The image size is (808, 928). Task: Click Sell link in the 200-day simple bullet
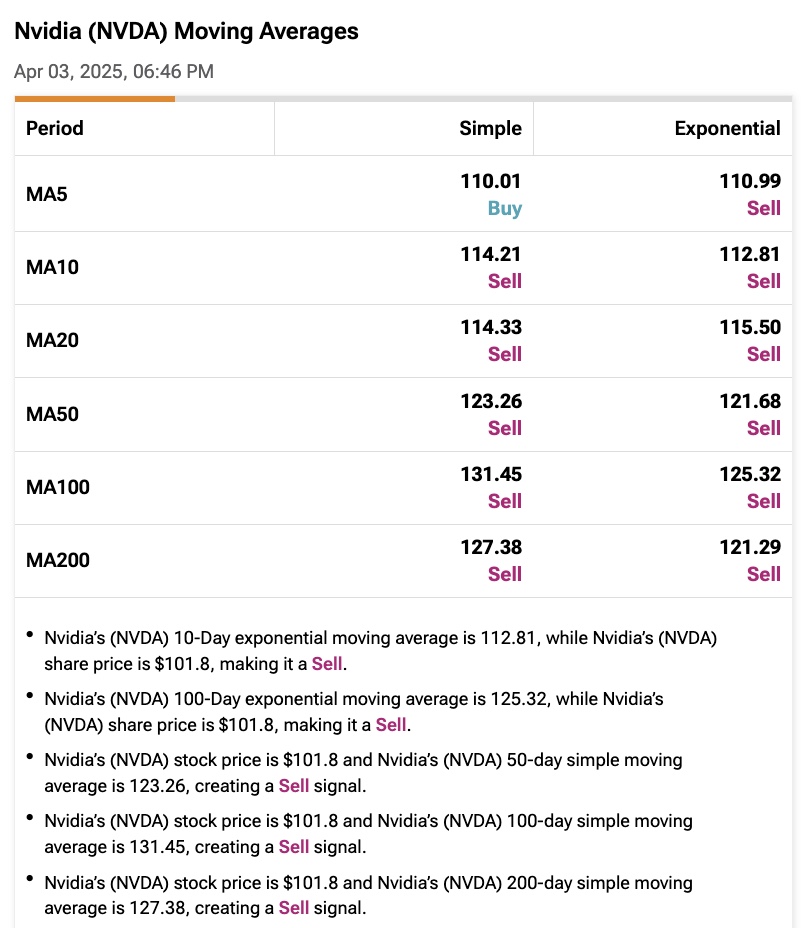(x=294, y=908)
